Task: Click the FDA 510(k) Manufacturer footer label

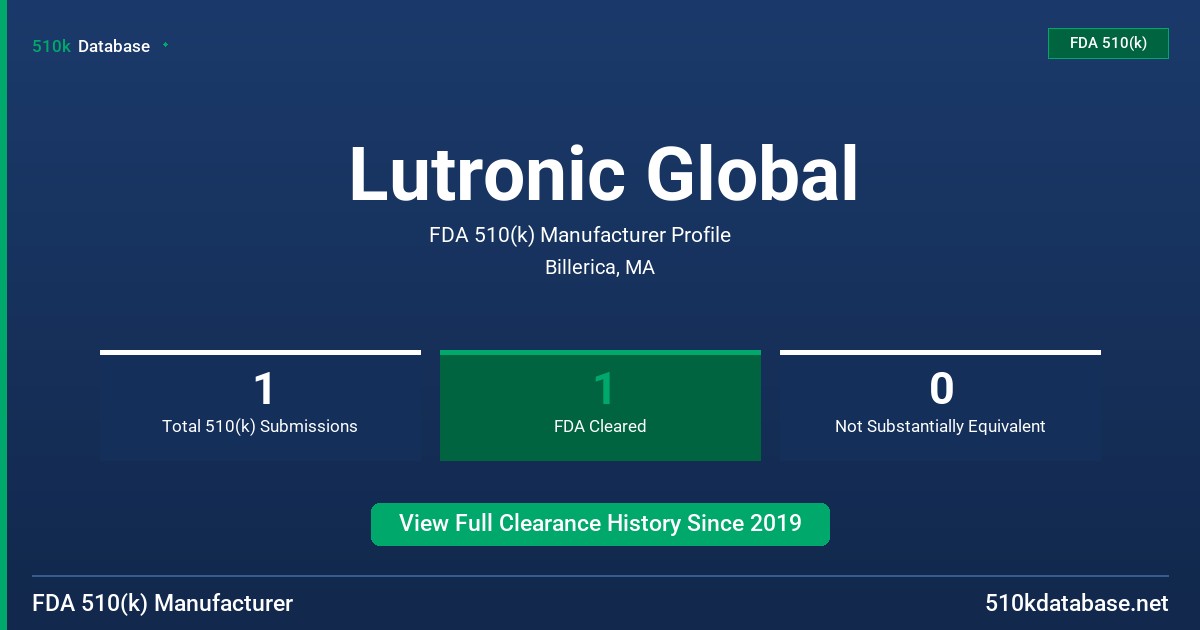Action: click(163, 604)
